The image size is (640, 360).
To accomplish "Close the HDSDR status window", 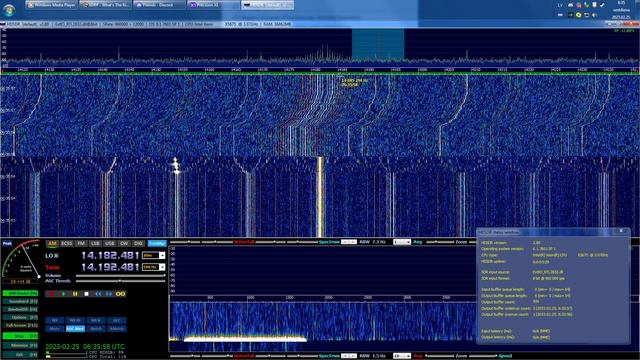I will 621,231.
